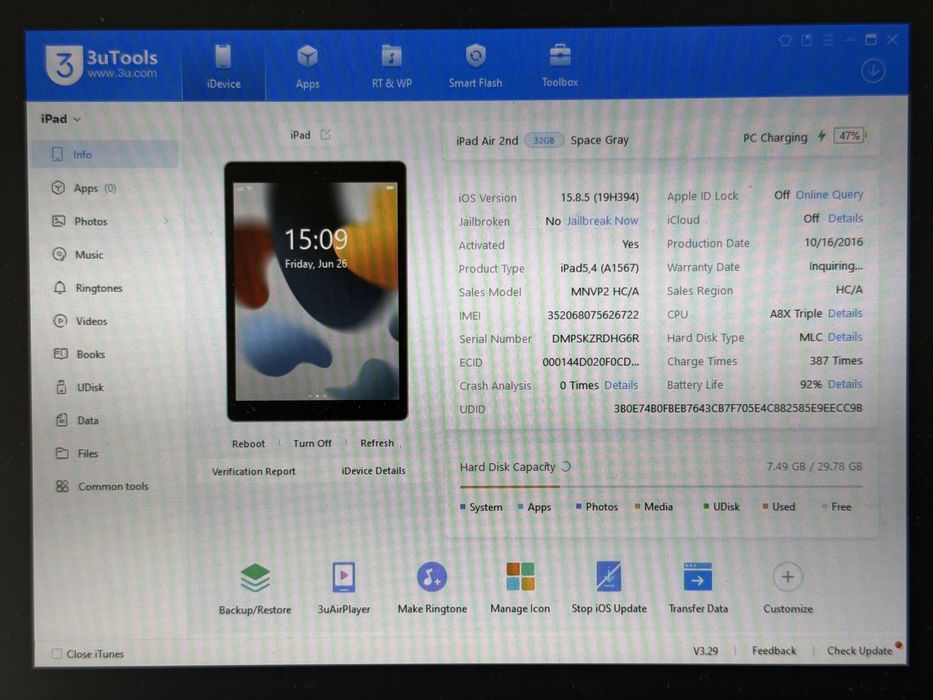Switch to RT & WP tab
Image resolution: width=933 pixels, height=700 pixels.
coord(392,67)
